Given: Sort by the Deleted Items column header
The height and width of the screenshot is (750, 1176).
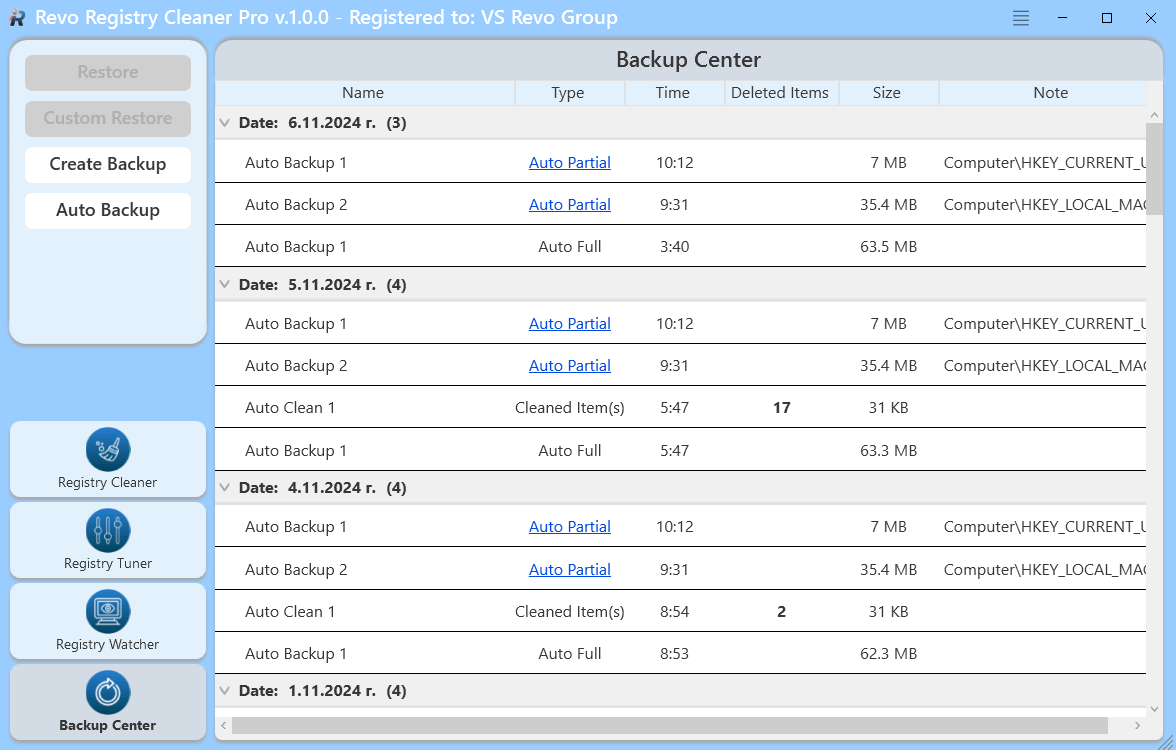Looking at the screenshot, I should pyautogui.click(x=780, y=93).
